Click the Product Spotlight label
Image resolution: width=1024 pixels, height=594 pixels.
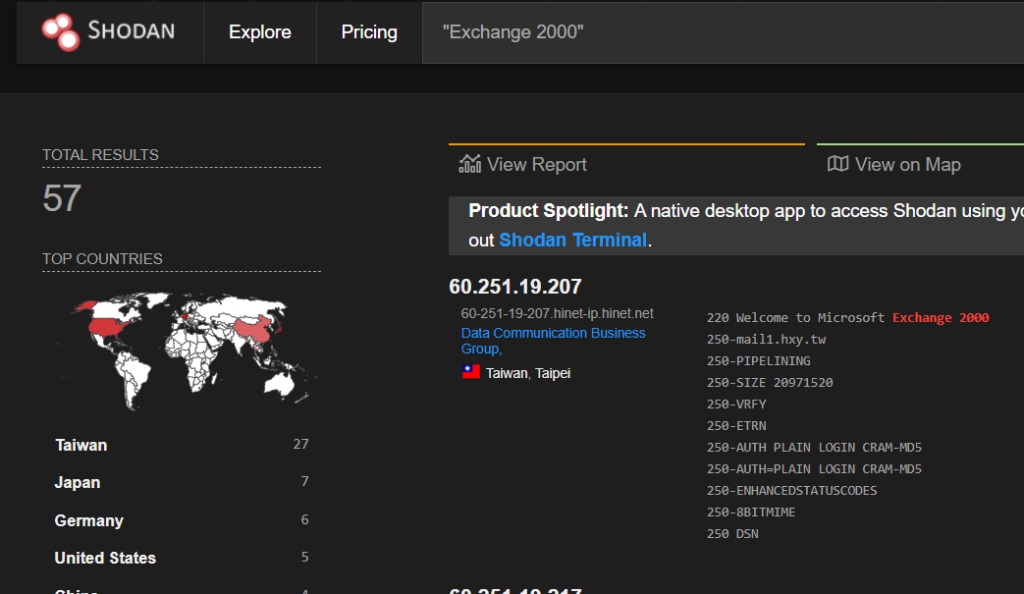[548, 211]
